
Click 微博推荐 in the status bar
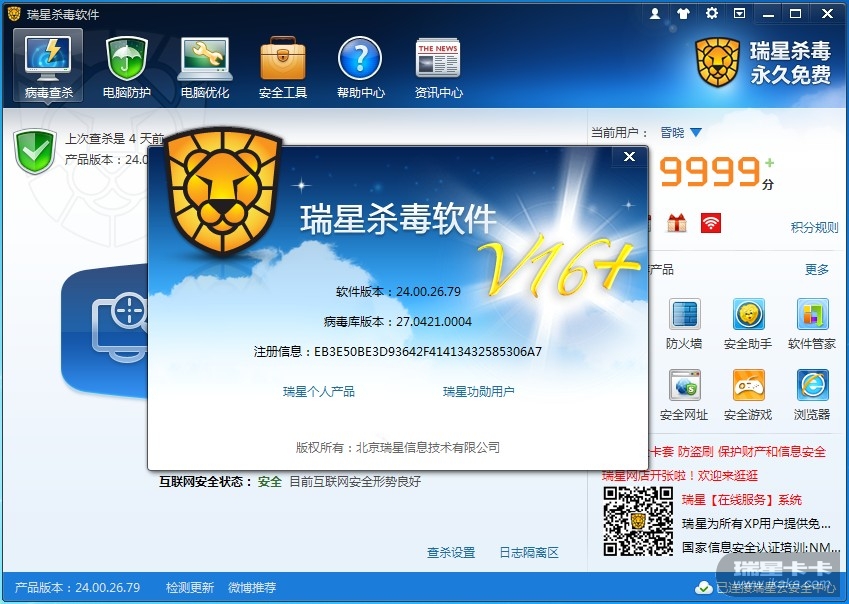pos(252,587)
